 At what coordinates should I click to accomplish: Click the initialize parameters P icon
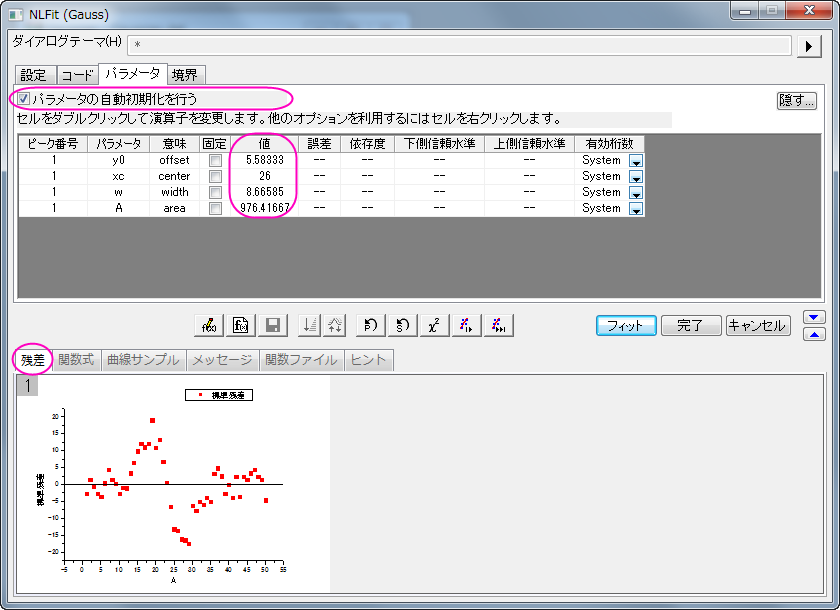click(x=371, y=325)
